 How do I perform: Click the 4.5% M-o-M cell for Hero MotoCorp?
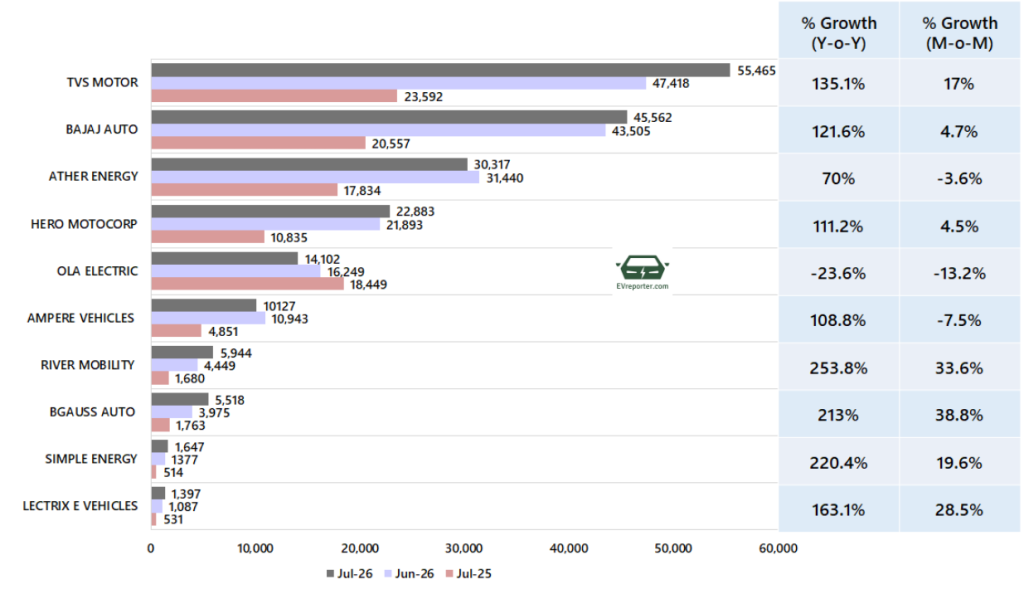[960, 226]
